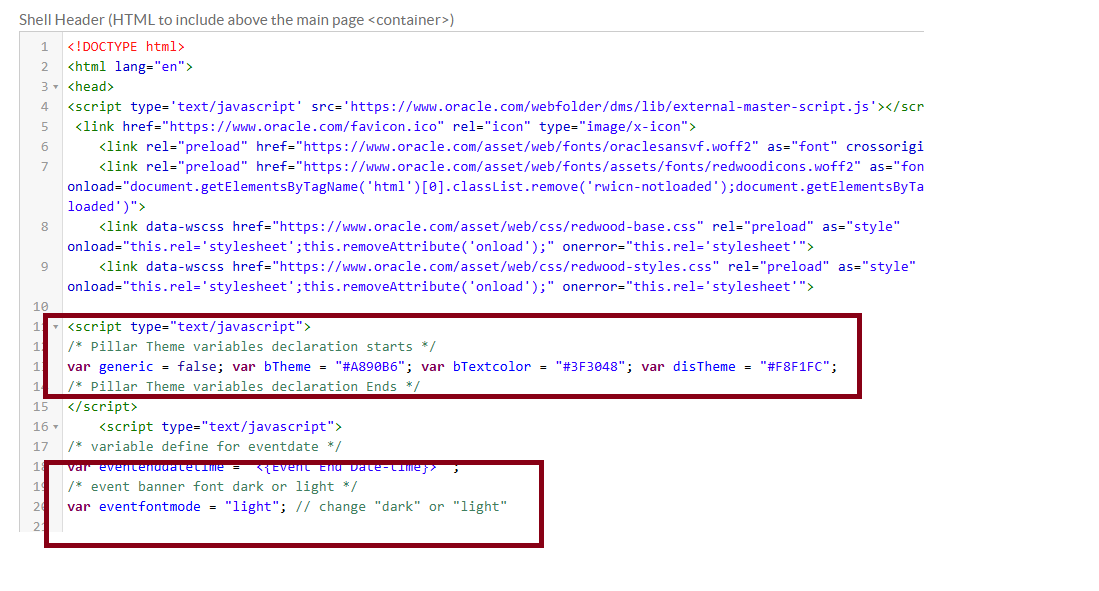Click the html lang="en" line
Screen dimensions: 1099x591
(x=130, y=67)
